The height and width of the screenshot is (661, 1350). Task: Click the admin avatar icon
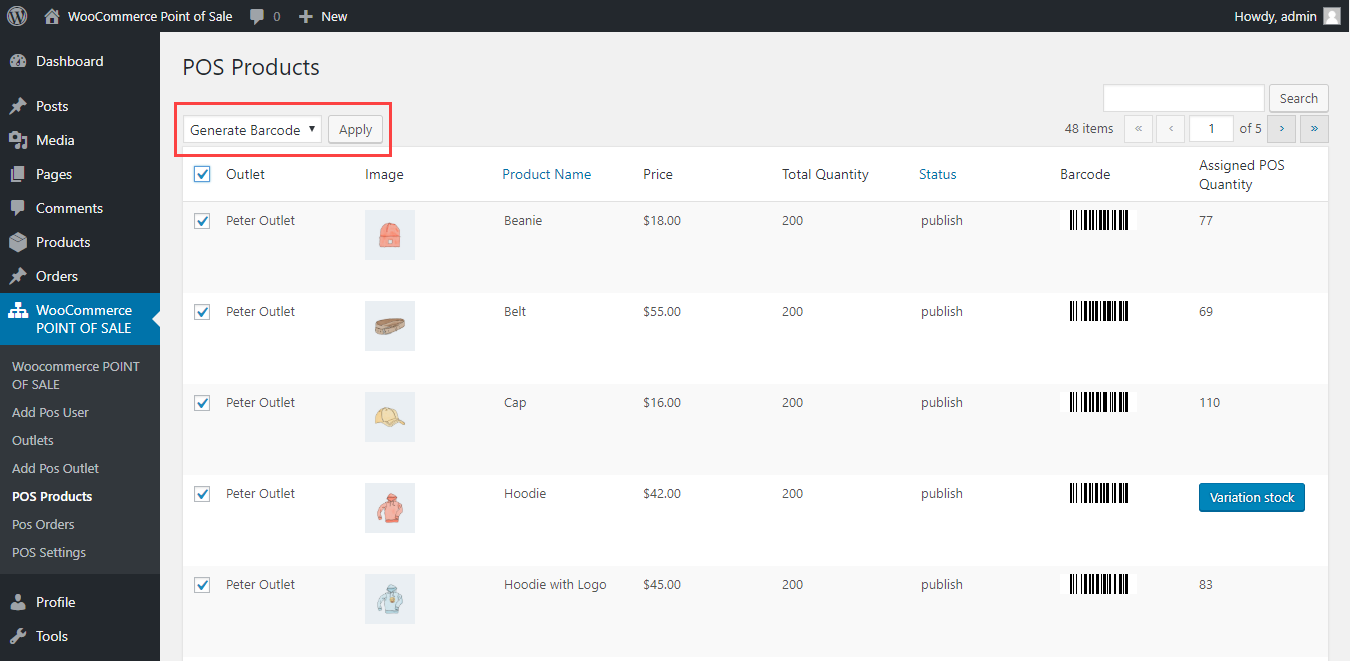[1332, 16]
